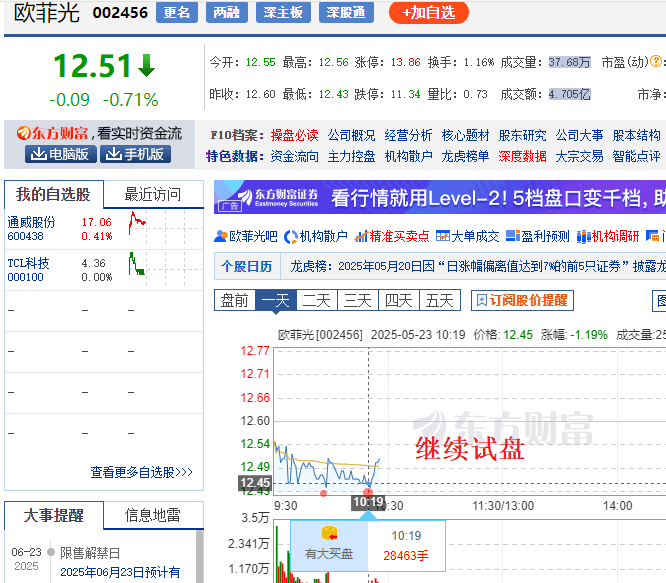Viewport: 666px width, 583px height.
Task: Click the 深主板 tag button
Action: pos(283,12)
